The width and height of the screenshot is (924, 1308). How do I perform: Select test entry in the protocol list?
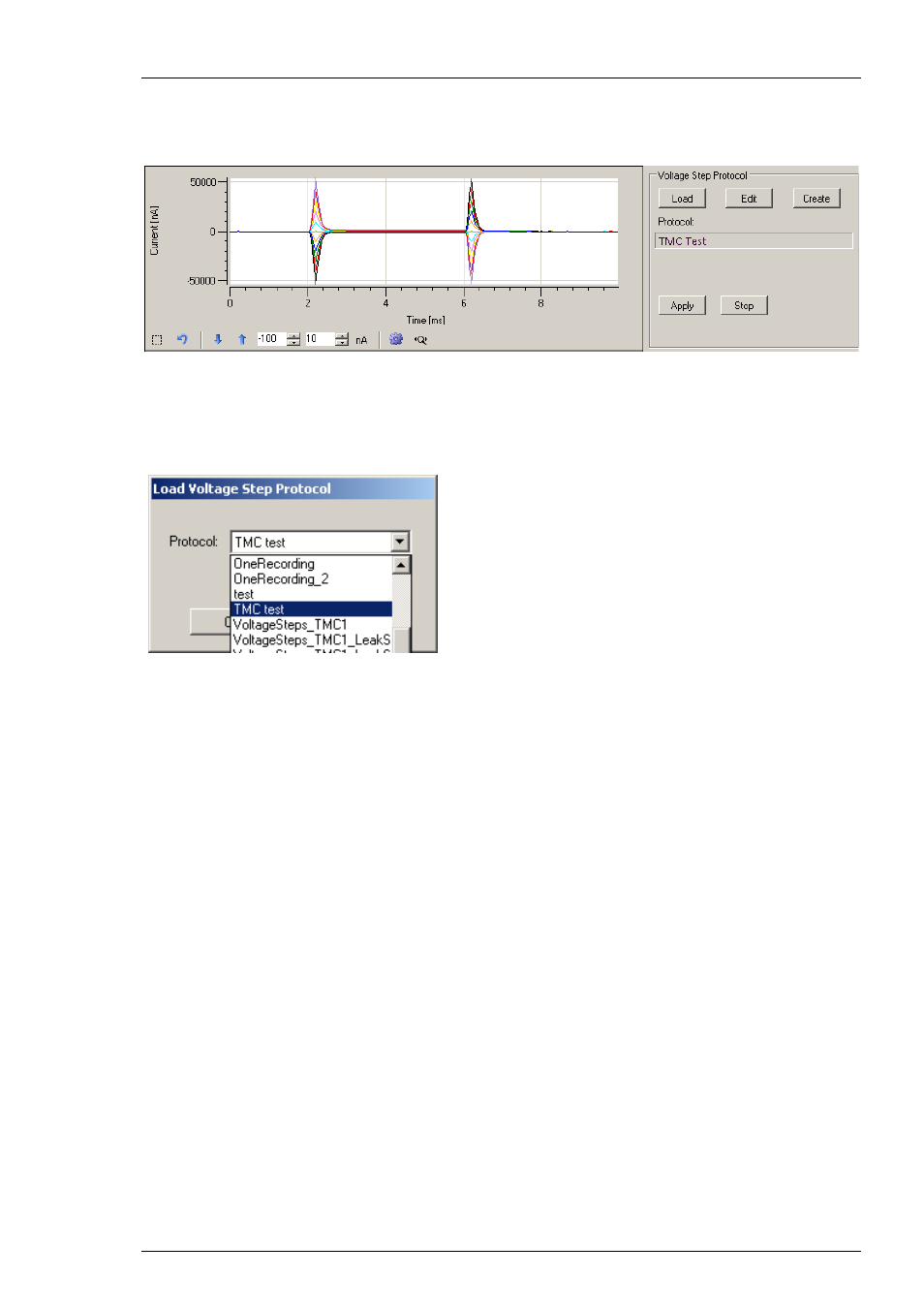[x=311, y=595]
